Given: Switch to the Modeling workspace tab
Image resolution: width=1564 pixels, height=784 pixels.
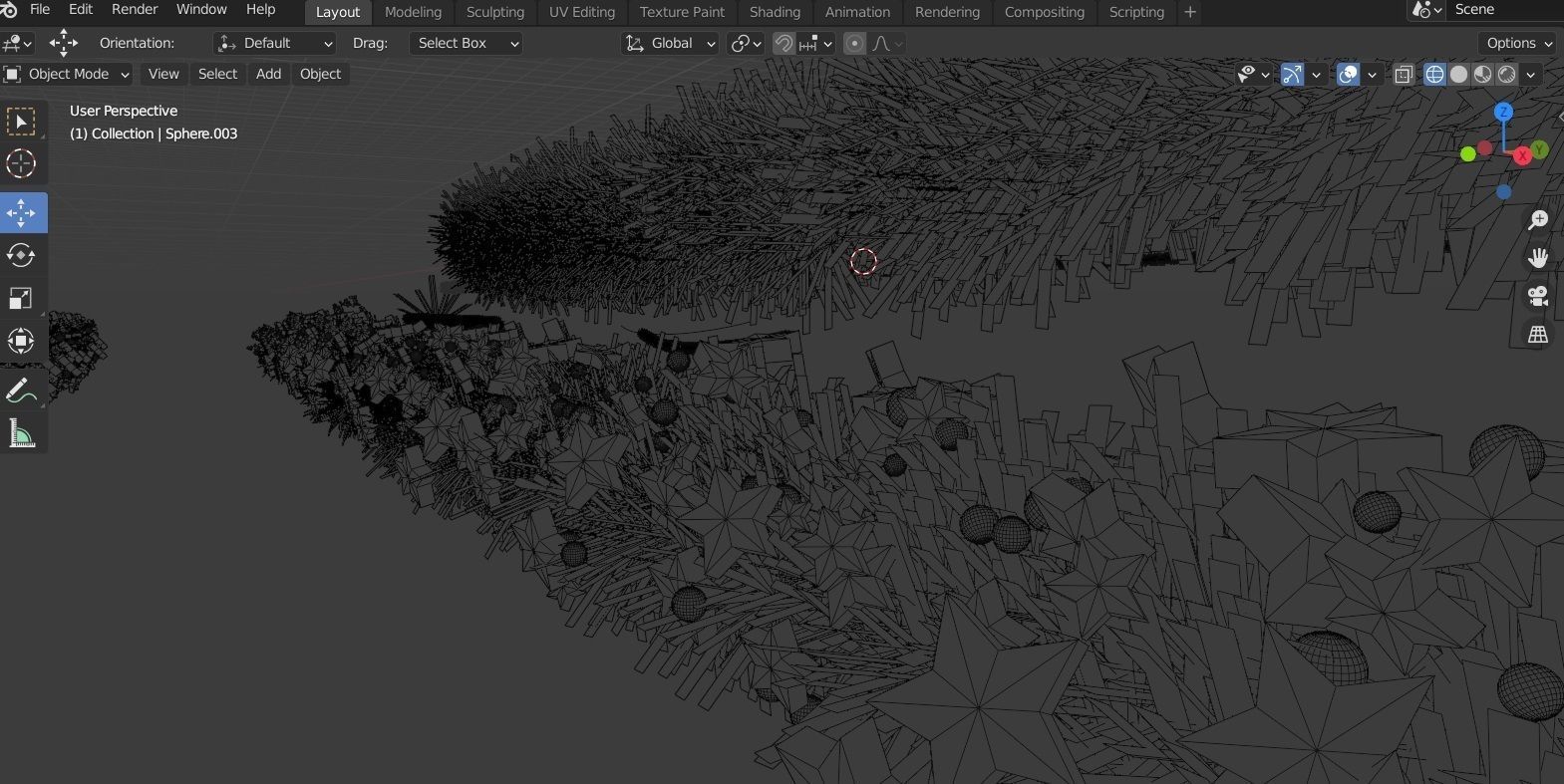Looking at the screenshot, I should [x=413, y=12].
